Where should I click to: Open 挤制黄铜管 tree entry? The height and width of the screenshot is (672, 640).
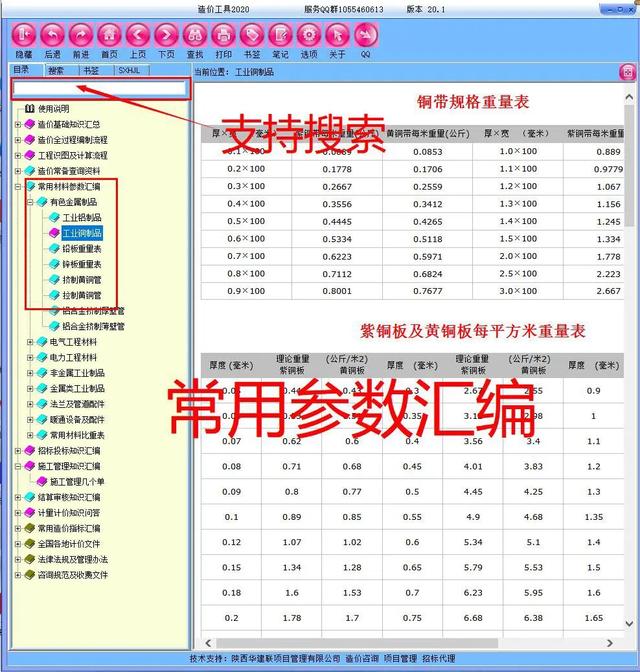82,280
